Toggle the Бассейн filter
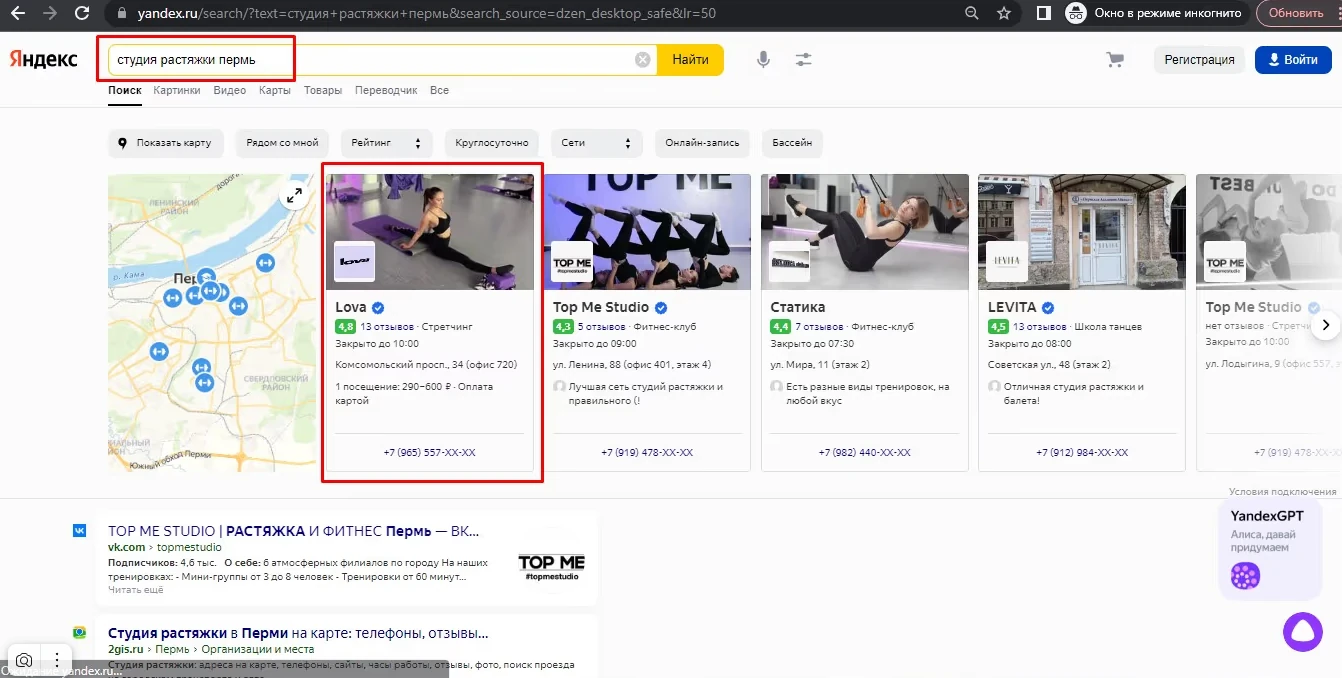 pyautogui.click(x=792, y=143)
